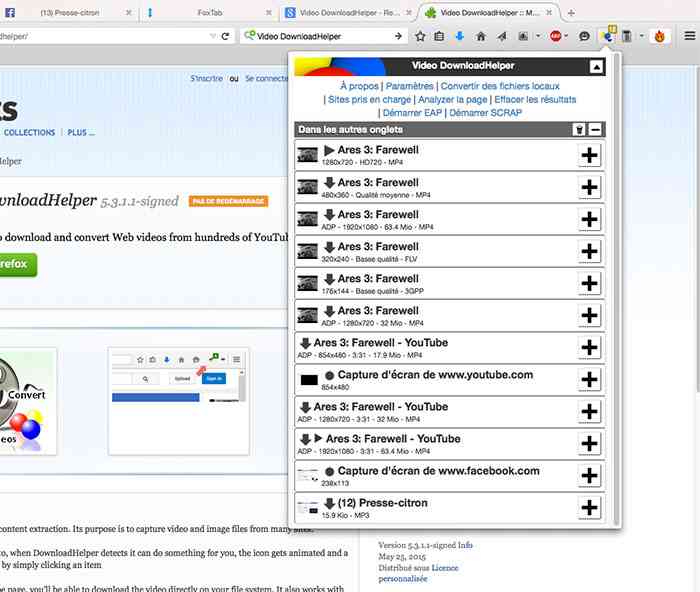
Task: Click Analyzer la page link
Action: click(x=452, y=99)
